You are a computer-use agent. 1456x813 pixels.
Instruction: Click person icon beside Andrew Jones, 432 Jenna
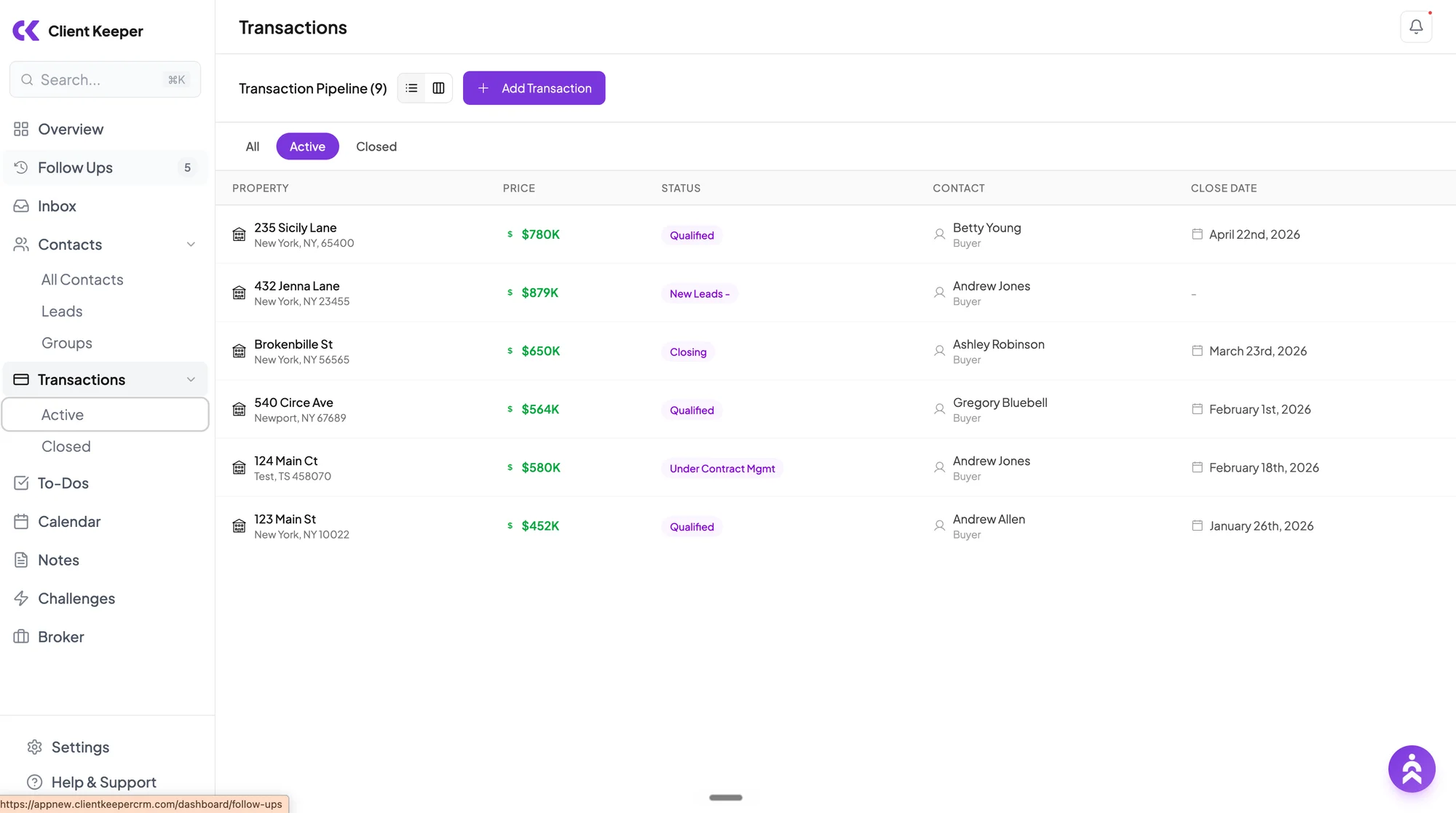click(939, 293)
